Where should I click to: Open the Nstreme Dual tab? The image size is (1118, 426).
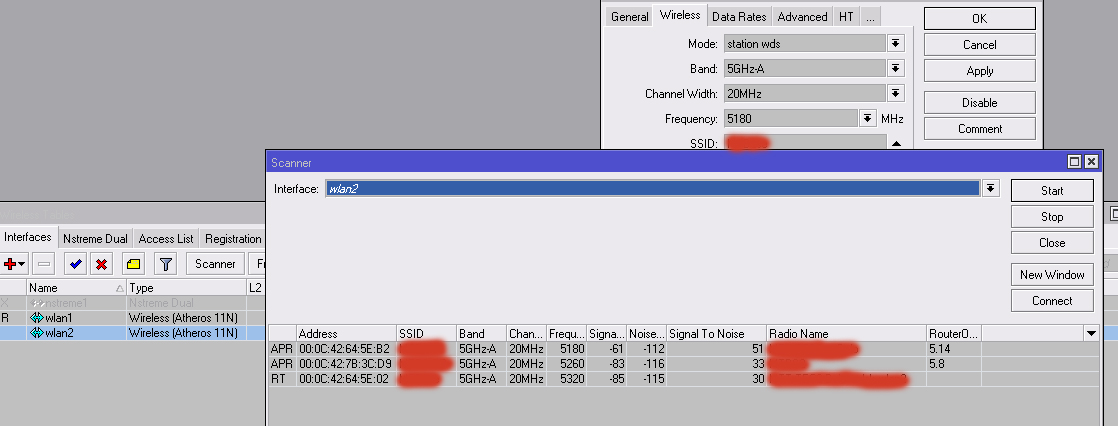[95, 239]
